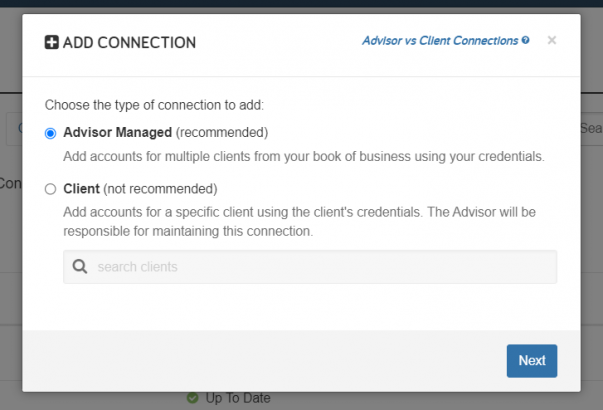Click the Client (not recommended) label
Screen dimensions: 603x410
140,189
